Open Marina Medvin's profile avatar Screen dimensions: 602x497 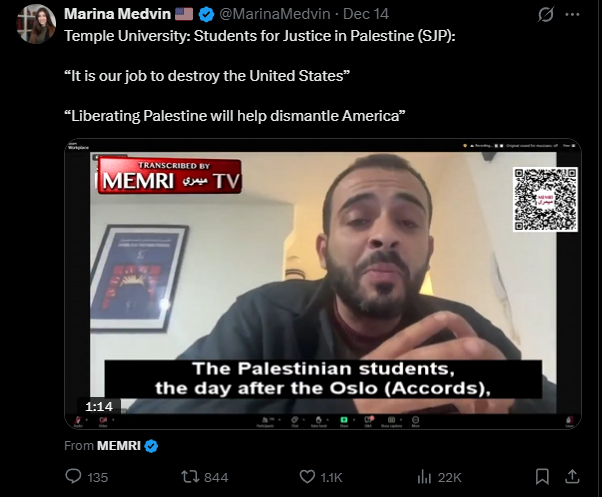pos(36,24)
